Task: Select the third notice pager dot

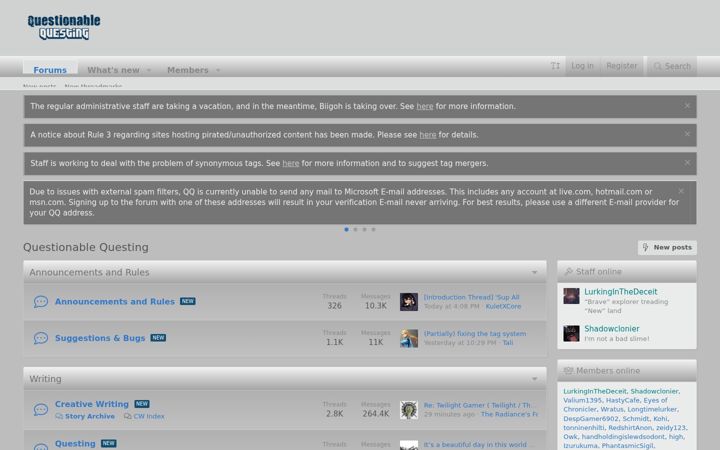Action: click(x=364, y=229)
